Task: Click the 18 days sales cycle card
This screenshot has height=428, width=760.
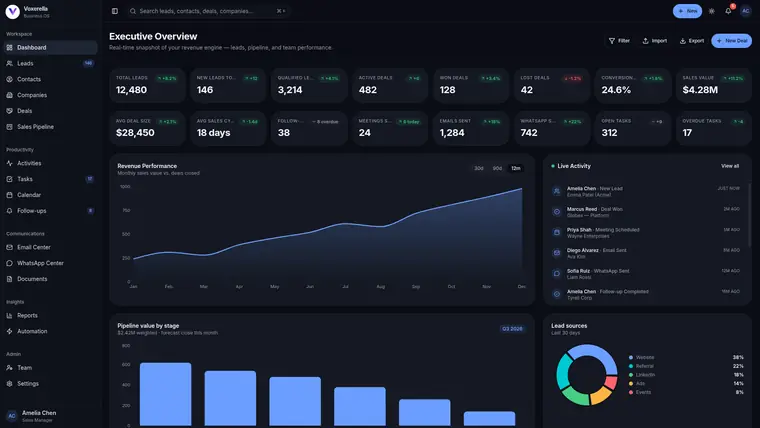Action: point(228,128)
